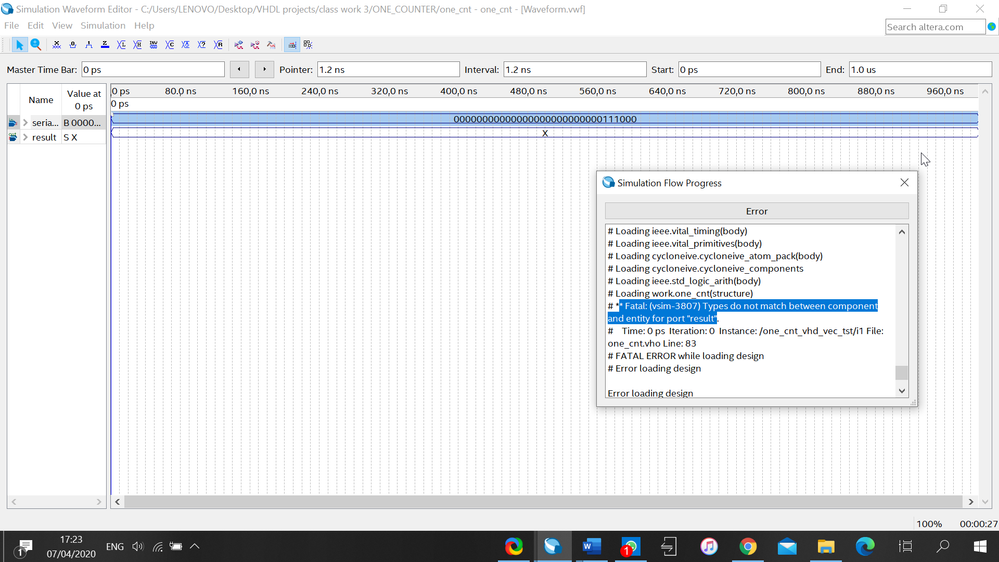Image resolution: width=999 pixels, height=562 pixels.
Task: Open the Count Value (XC) tool
Action: 169,45
